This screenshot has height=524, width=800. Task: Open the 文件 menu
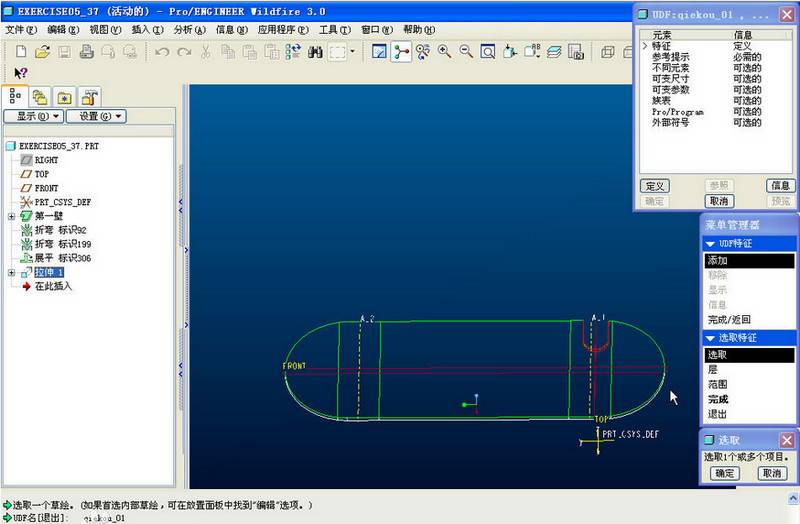20,30
